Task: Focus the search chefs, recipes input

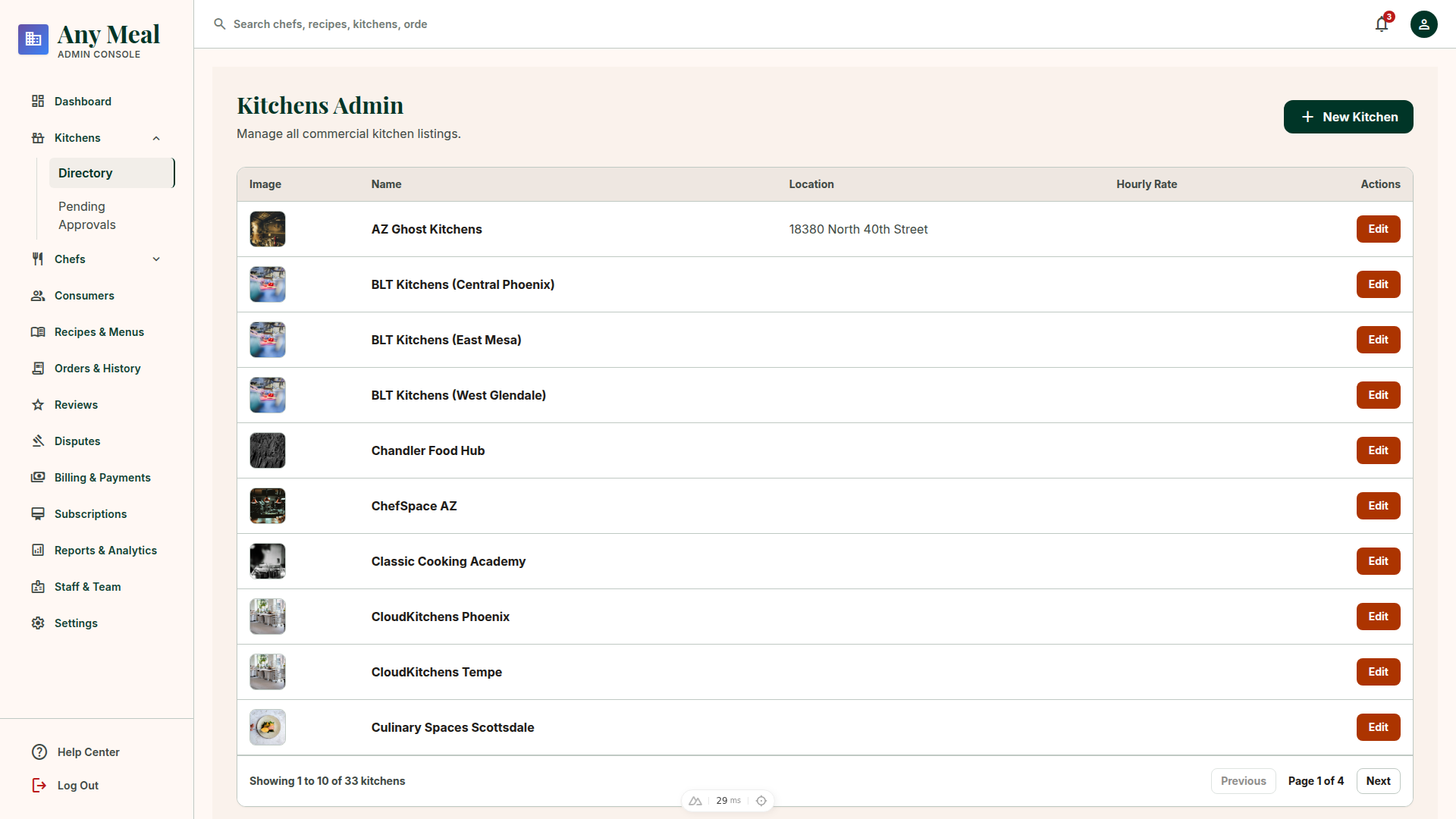Action: (x=331, y=24)
